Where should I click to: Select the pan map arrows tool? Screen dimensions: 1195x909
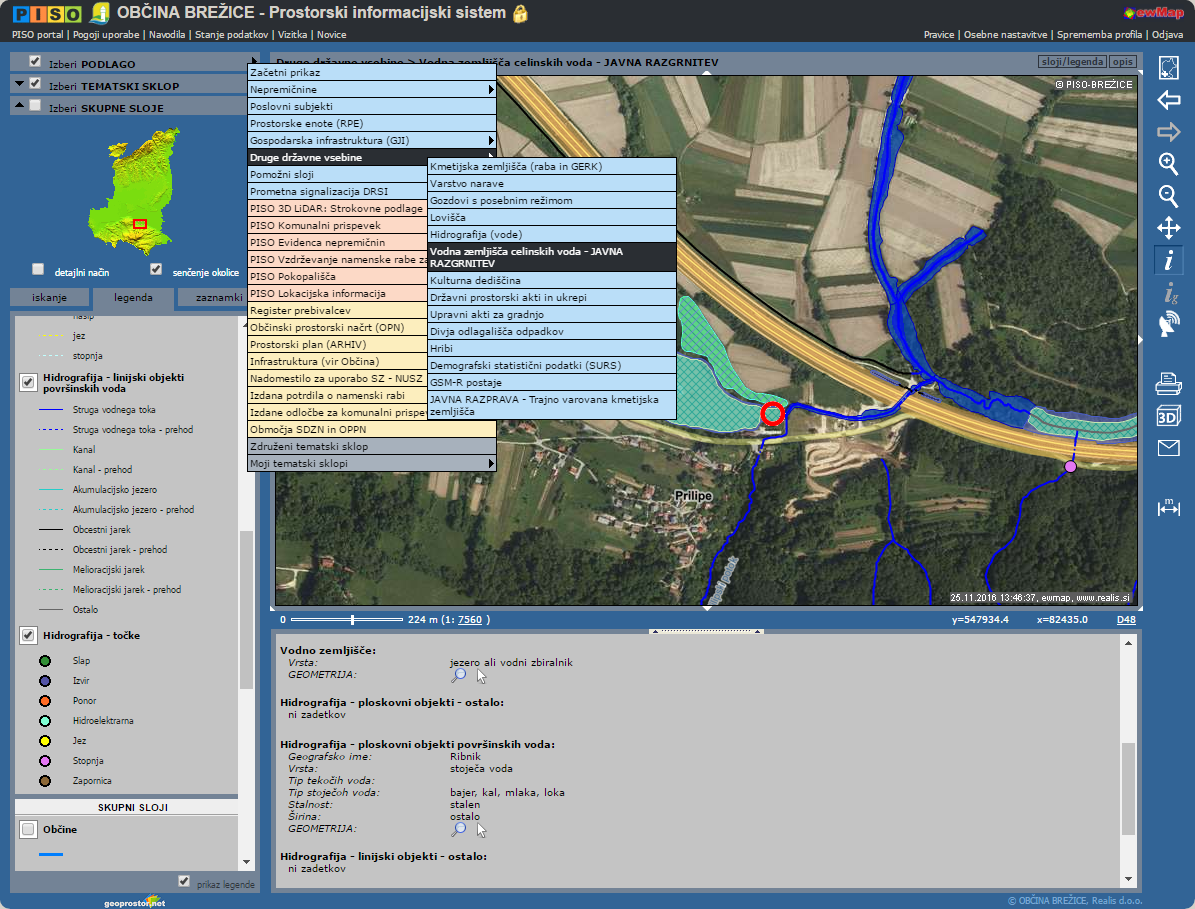tap(1168, 228)
